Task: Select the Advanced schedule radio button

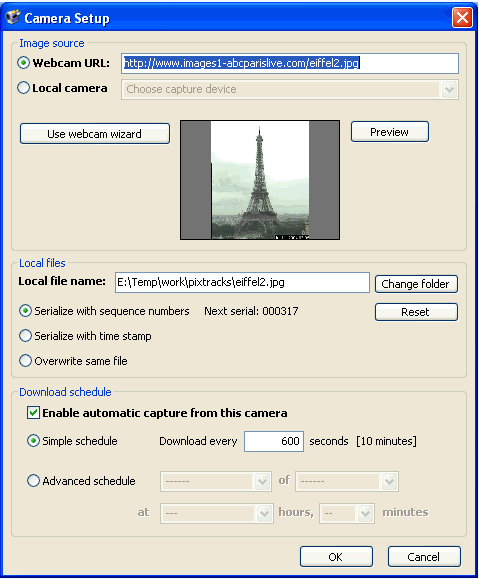Action: (x=33, y=481)
